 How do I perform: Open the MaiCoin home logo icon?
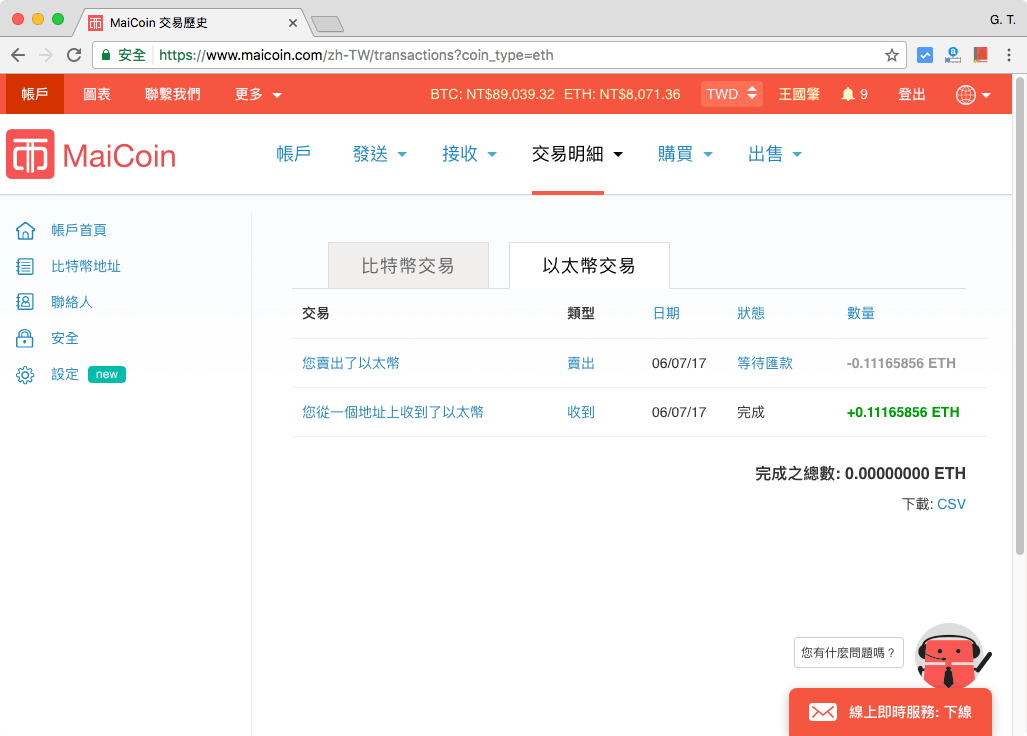pos(29,155)
